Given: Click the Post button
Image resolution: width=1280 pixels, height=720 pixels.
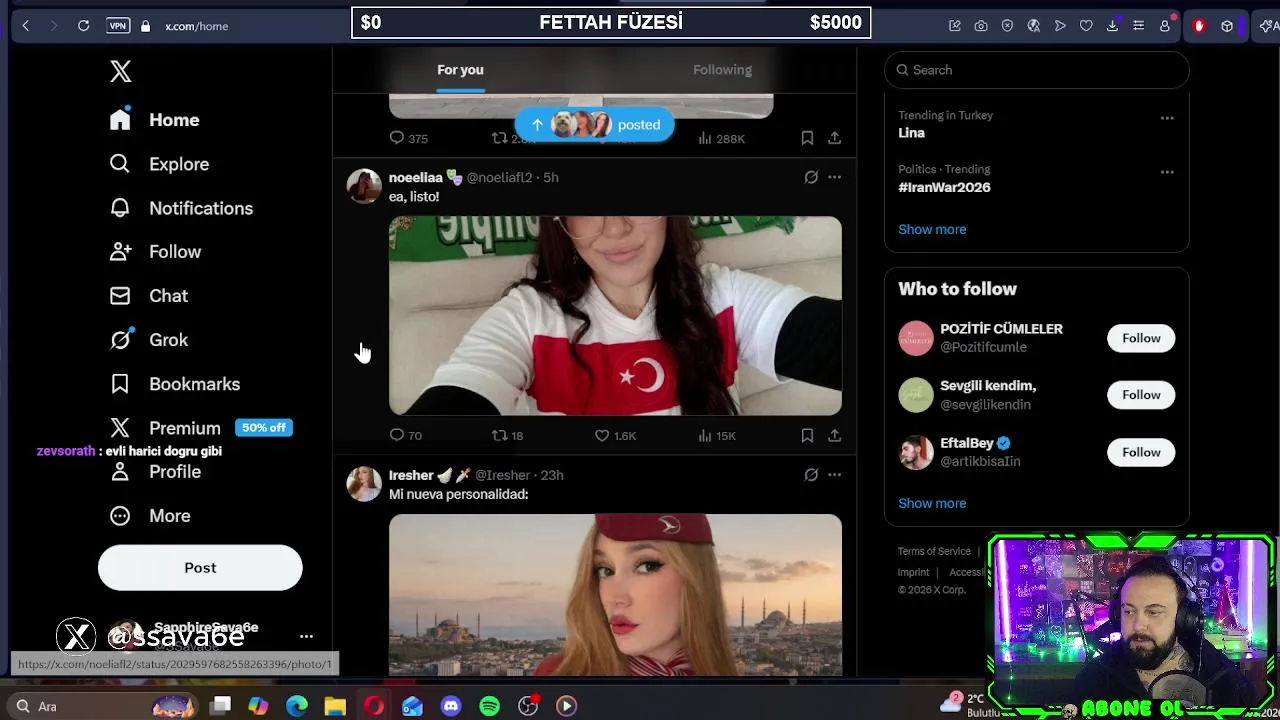Looking at the screenshot, I should click(200, 568).
